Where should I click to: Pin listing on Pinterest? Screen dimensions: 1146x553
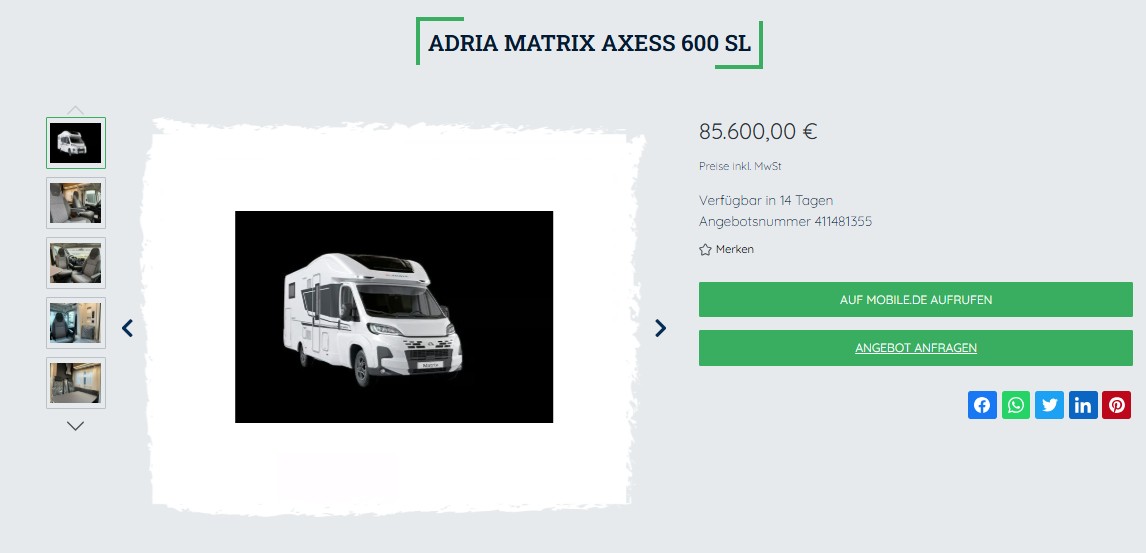[1117, 405]
